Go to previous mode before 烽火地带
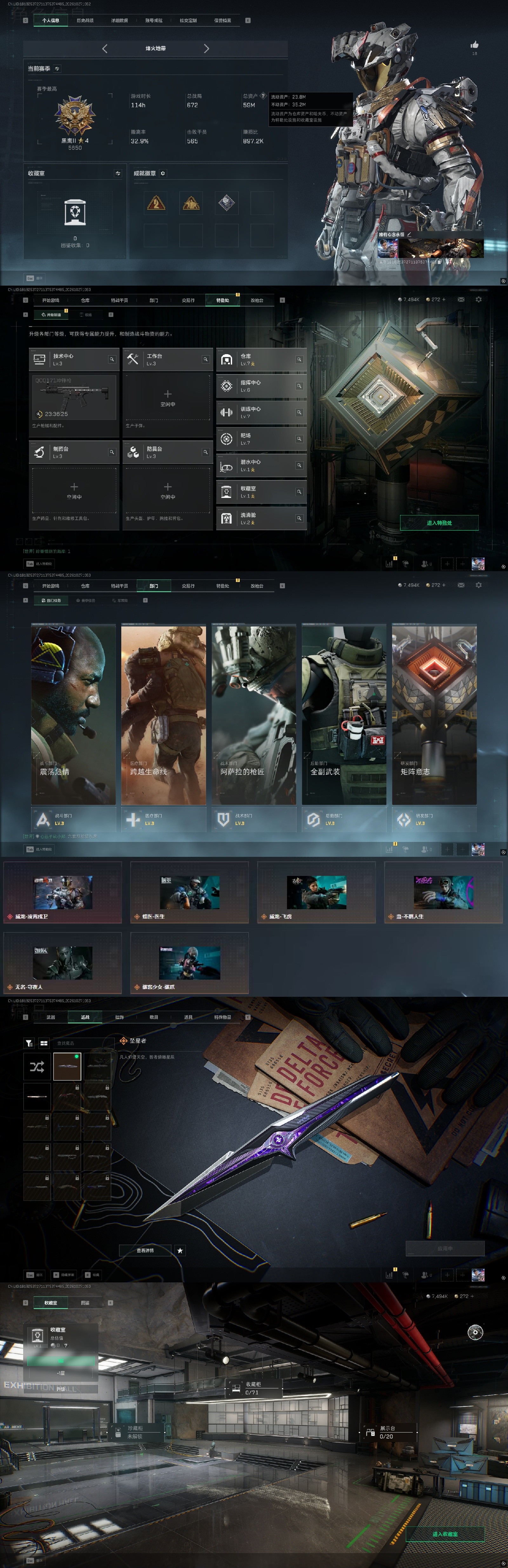 coord(105,48)
